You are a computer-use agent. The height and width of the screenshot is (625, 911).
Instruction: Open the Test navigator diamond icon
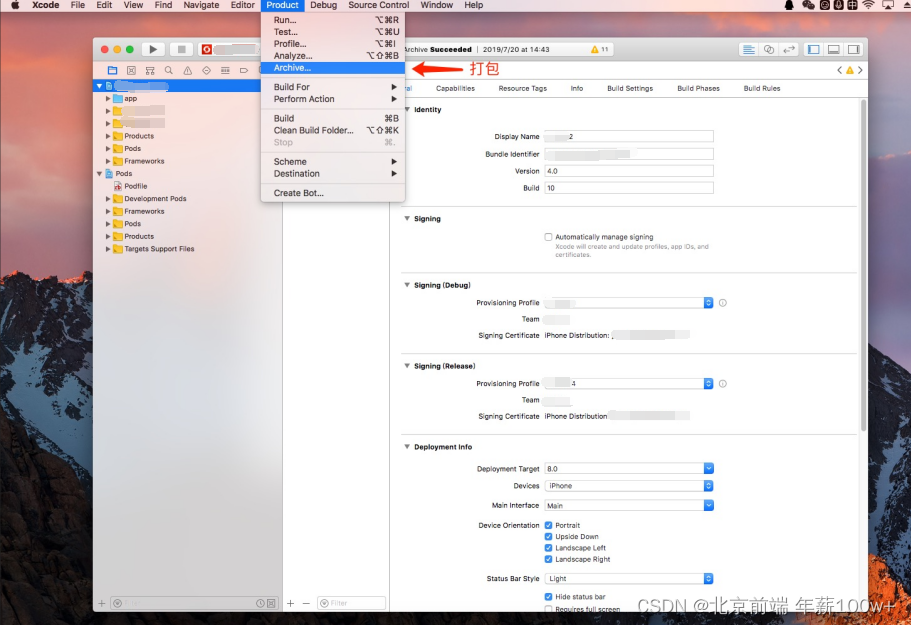pos(206,70)
